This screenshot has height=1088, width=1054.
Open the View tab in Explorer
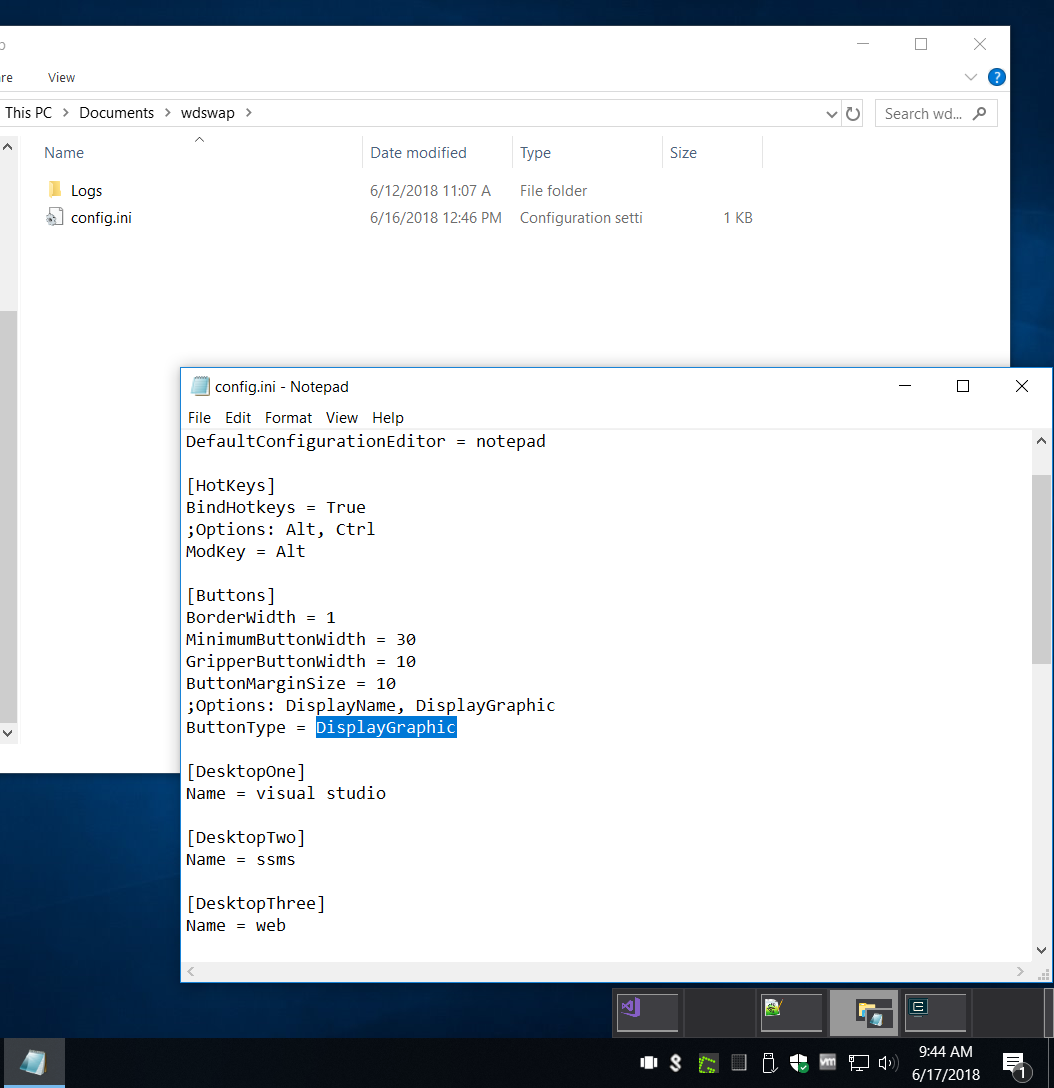coord(61,78)
